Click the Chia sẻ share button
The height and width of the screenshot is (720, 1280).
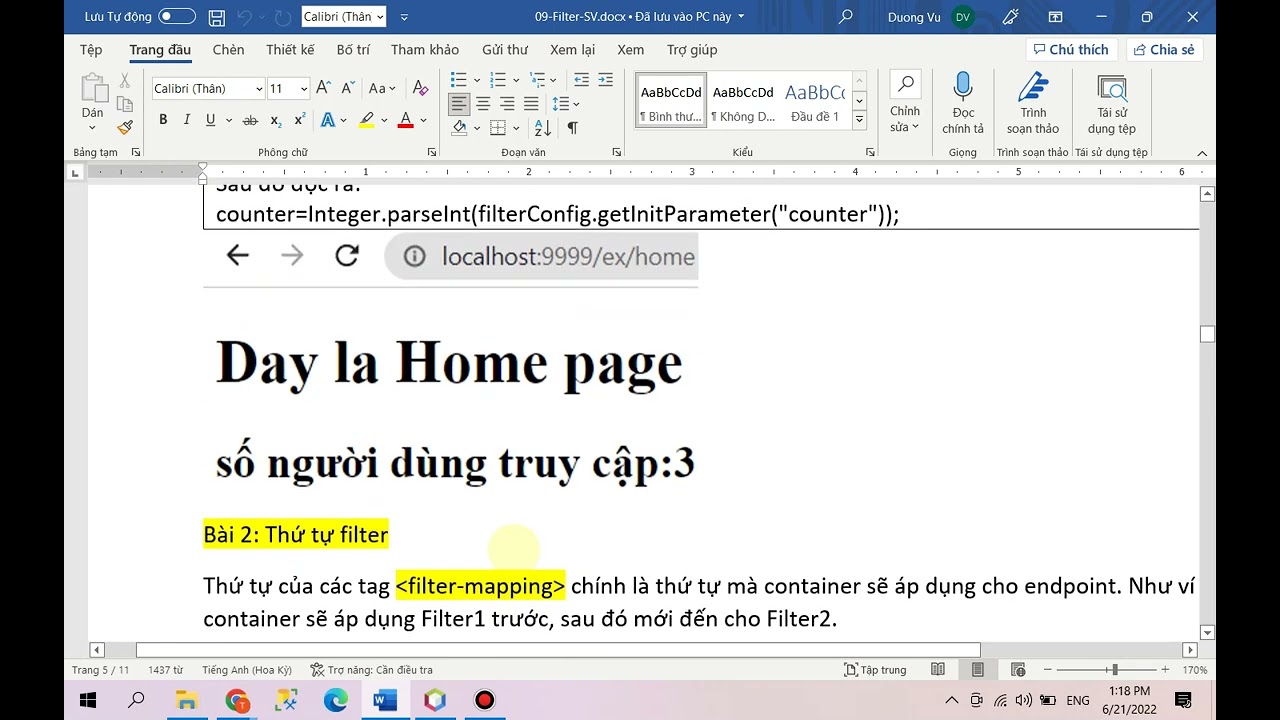tap(1164, 50)
